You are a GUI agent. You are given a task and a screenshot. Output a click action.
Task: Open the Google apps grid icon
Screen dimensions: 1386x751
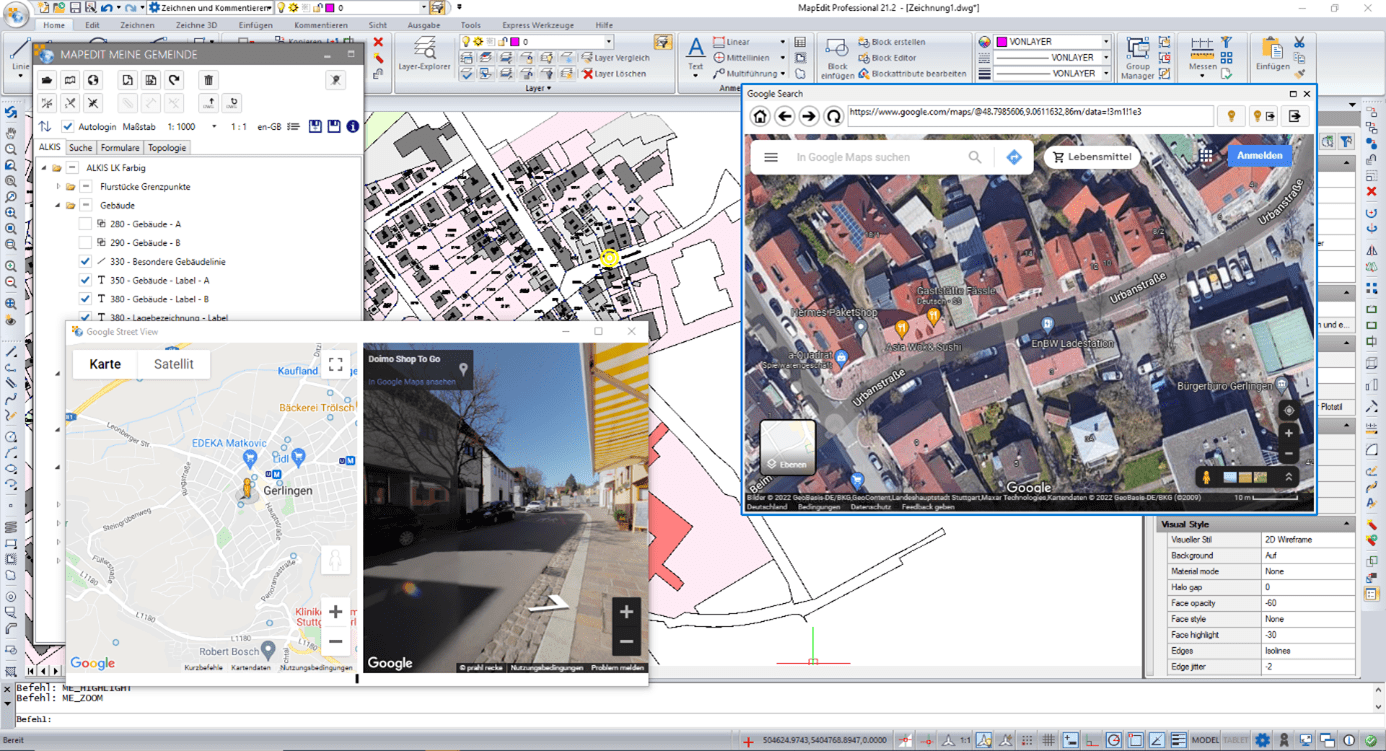click(x=1206, y=156)
